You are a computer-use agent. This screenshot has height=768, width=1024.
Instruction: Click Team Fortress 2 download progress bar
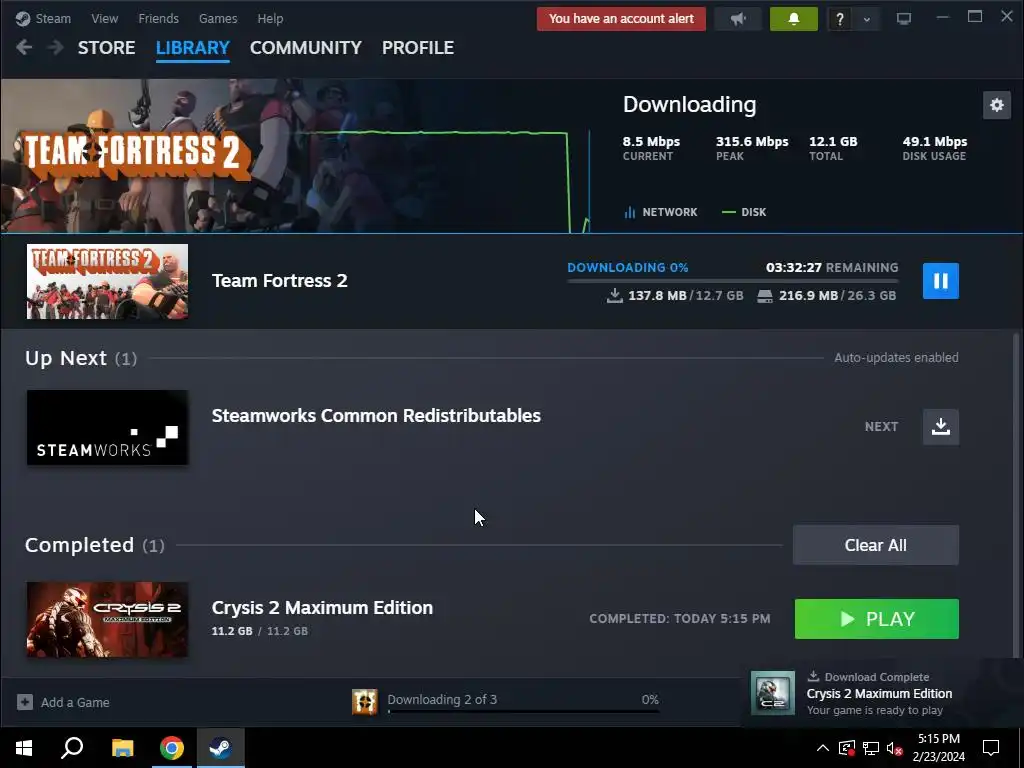click(x=733, y=281)
